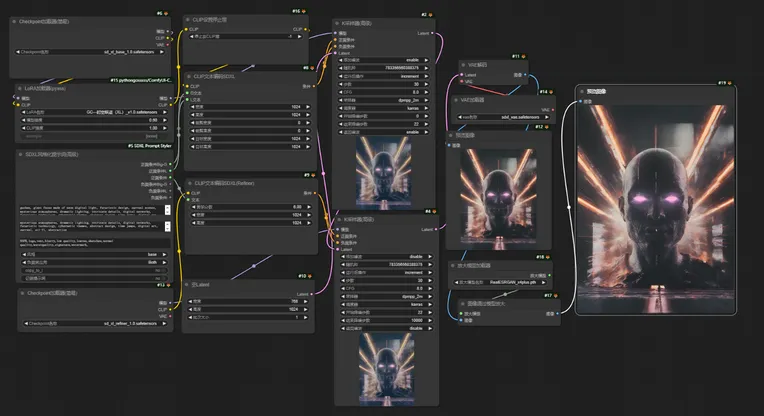
Task: Open the RealESRGAN upscale model name dropdown
Action: (x=509, y=283)
